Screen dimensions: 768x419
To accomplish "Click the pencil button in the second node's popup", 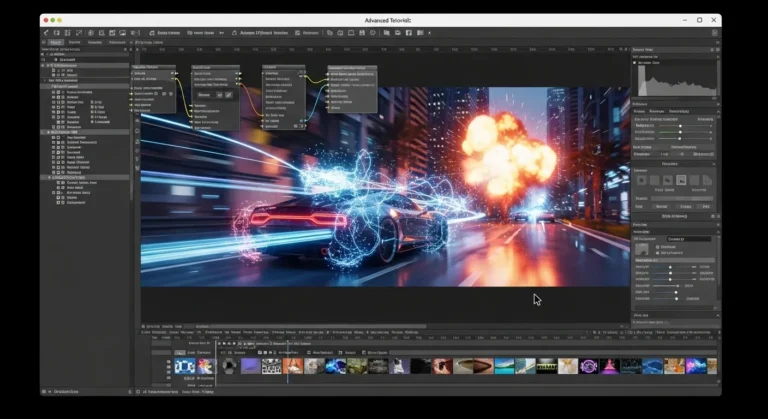I will (x=228, y=95).
